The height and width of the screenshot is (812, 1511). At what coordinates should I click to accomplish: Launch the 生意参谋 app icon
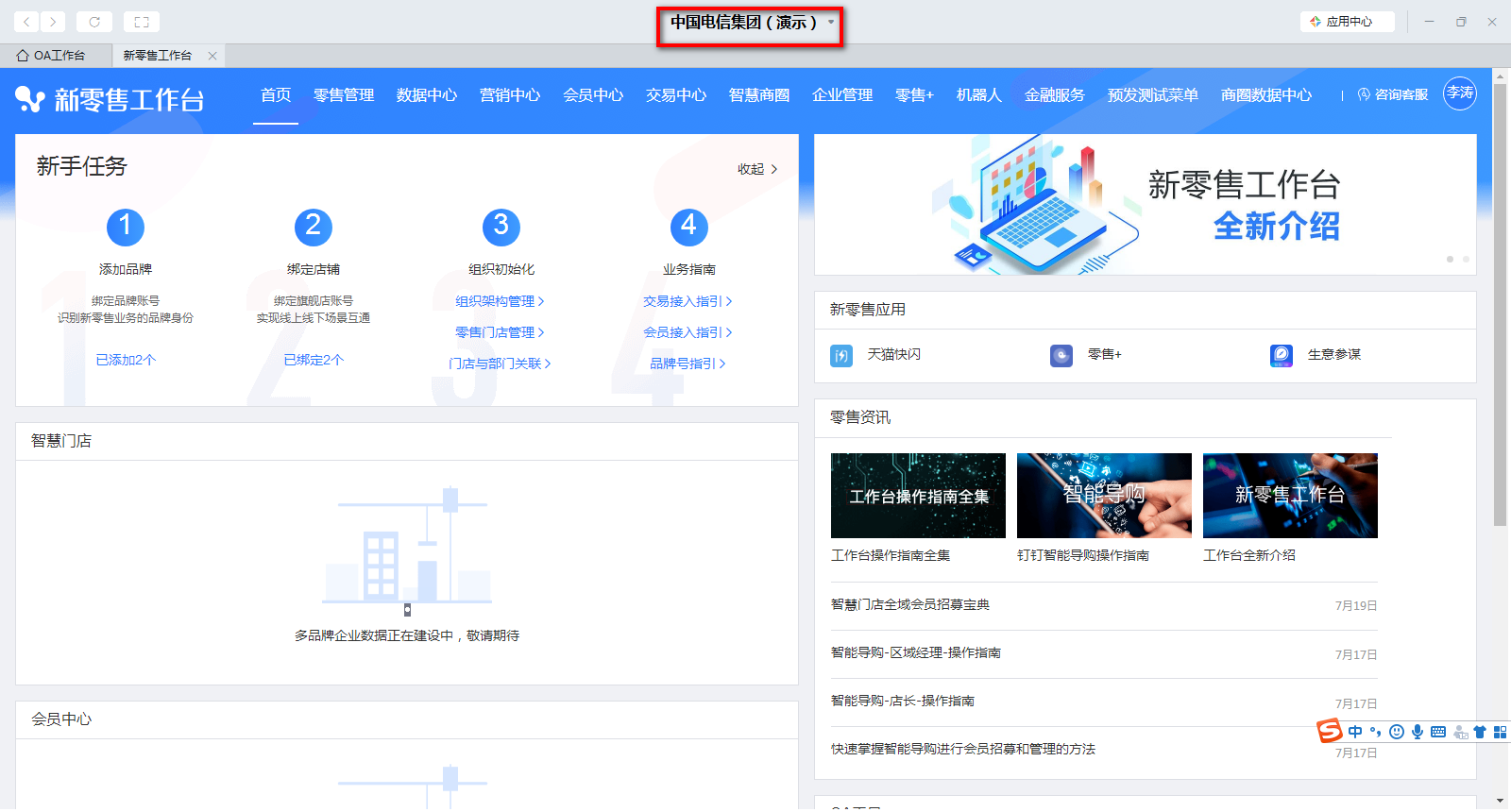[x=1282, y=355]
